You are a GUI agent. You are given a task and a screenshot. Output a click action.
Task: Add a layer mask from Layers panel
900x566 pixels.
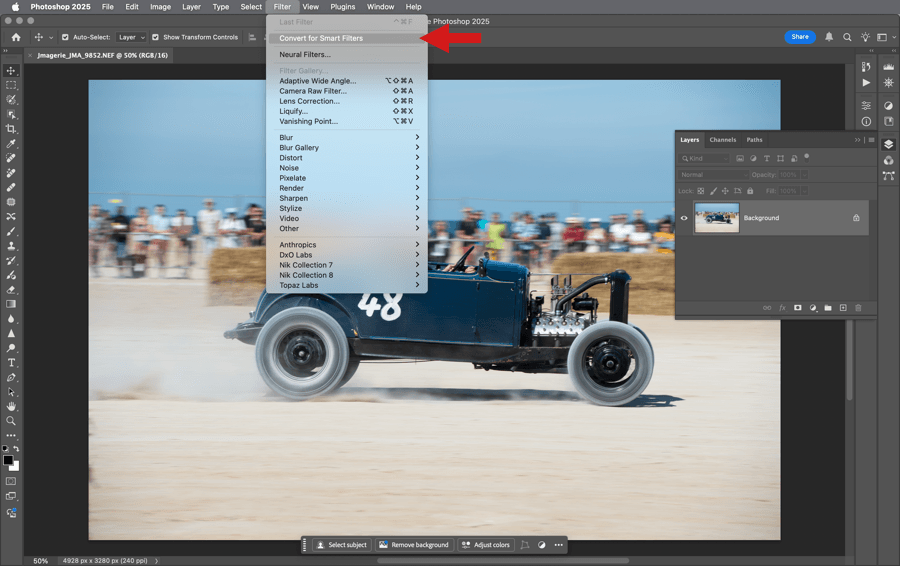(x=798, y=308)
